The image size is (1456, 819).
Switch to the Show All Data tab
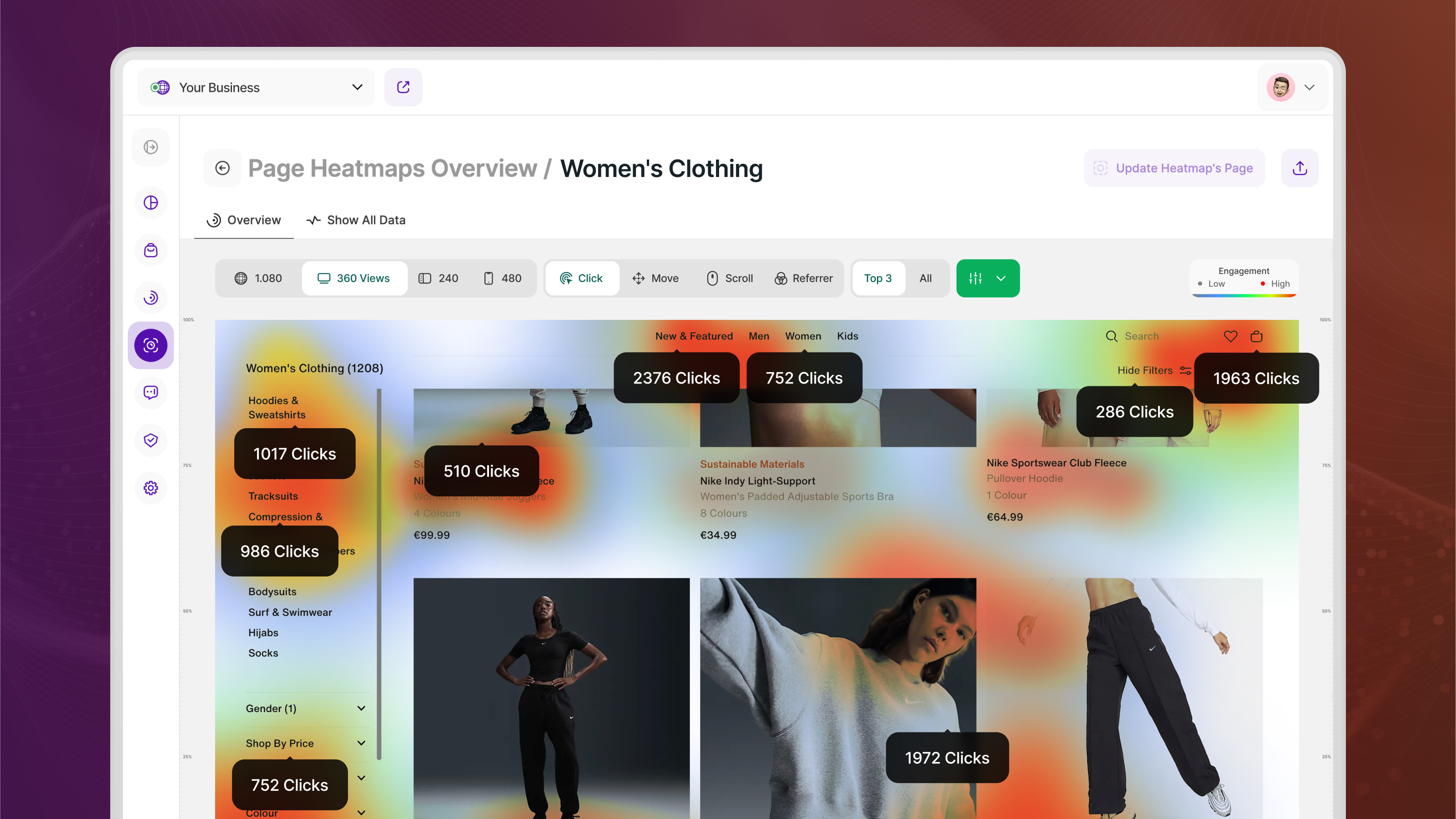[356, 220]
